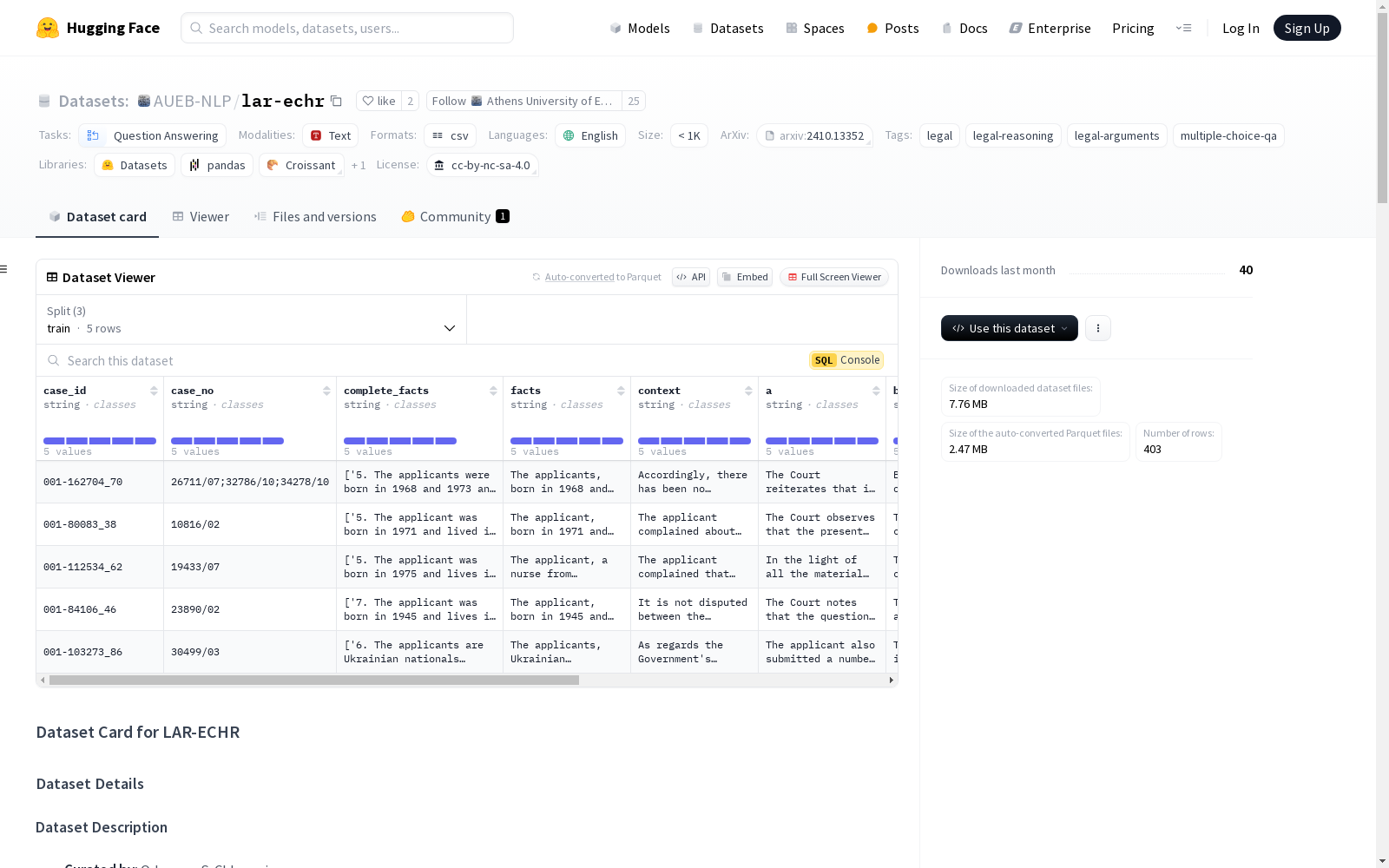The image size is (1389, 868).
Task: Click the csv format tag
Action: (x=450, y=135)
